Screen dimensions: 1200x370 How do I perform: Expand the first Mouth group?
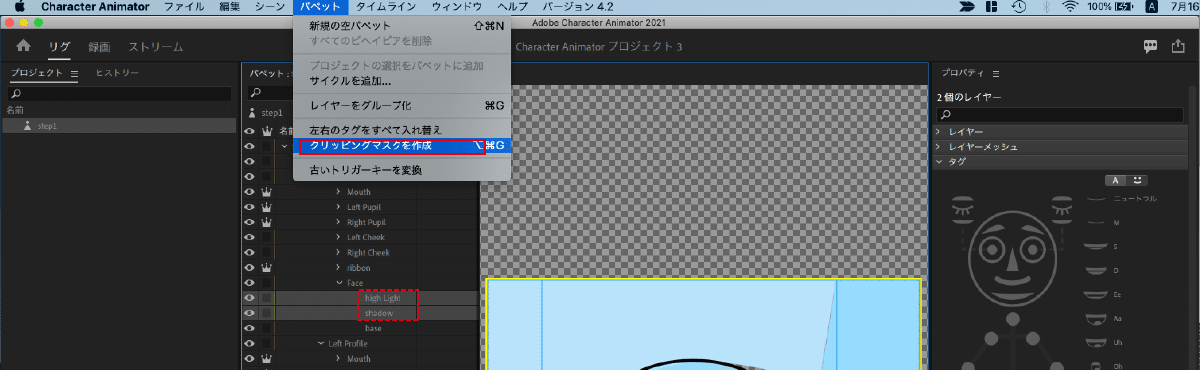pyautogui.click(x=339, y=192)
